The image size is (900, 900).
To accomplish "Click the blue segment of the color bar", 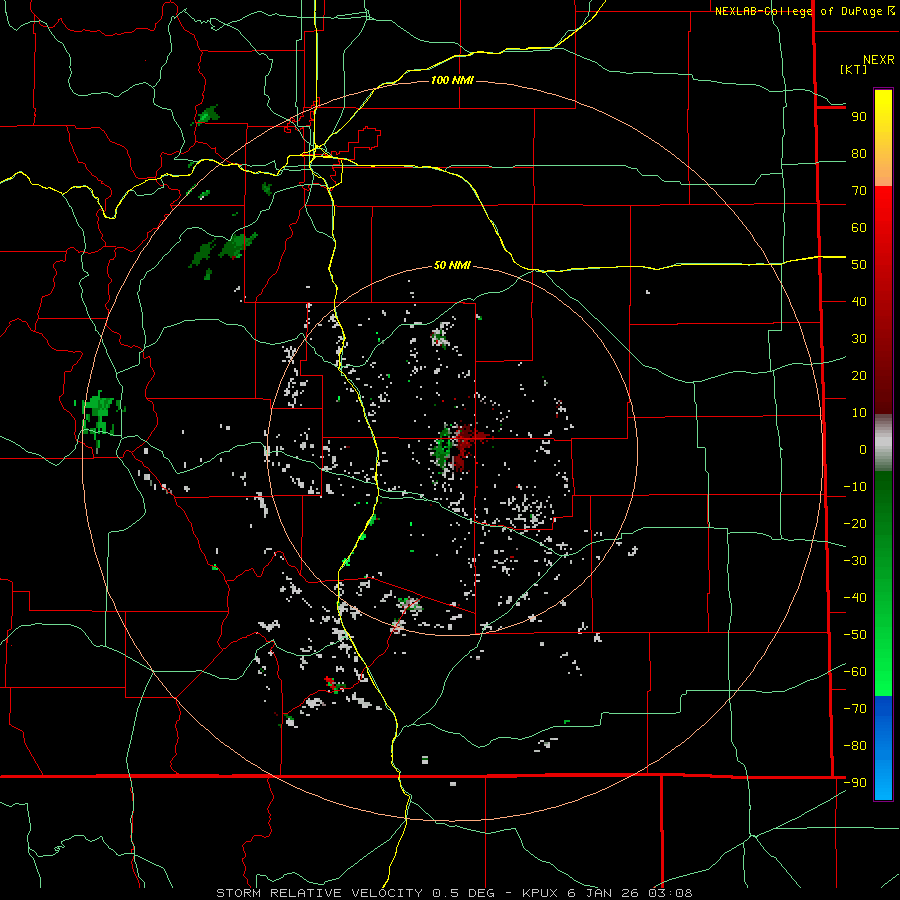I will [883, 748].
